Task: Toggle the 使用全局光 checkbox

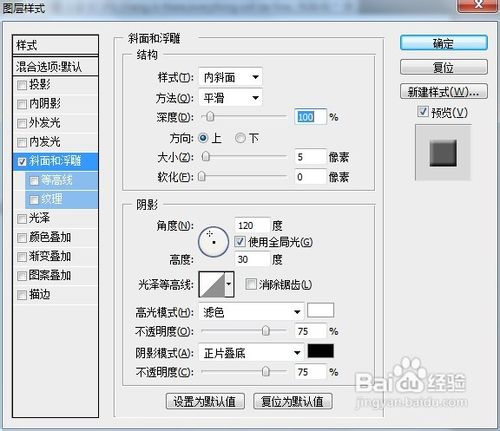Action: click(240, 242)
